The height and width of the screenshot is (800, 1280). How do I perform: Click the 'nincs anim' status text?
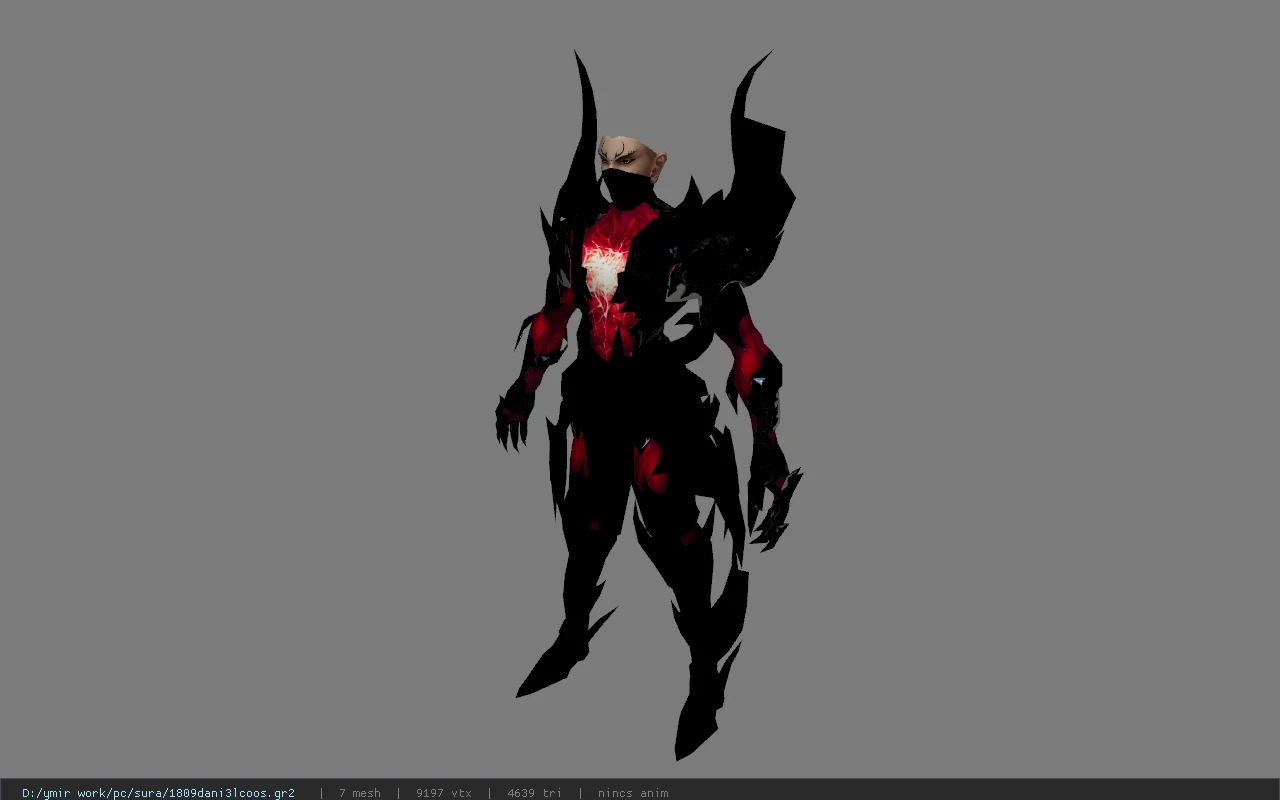click(x=633, y=793)
